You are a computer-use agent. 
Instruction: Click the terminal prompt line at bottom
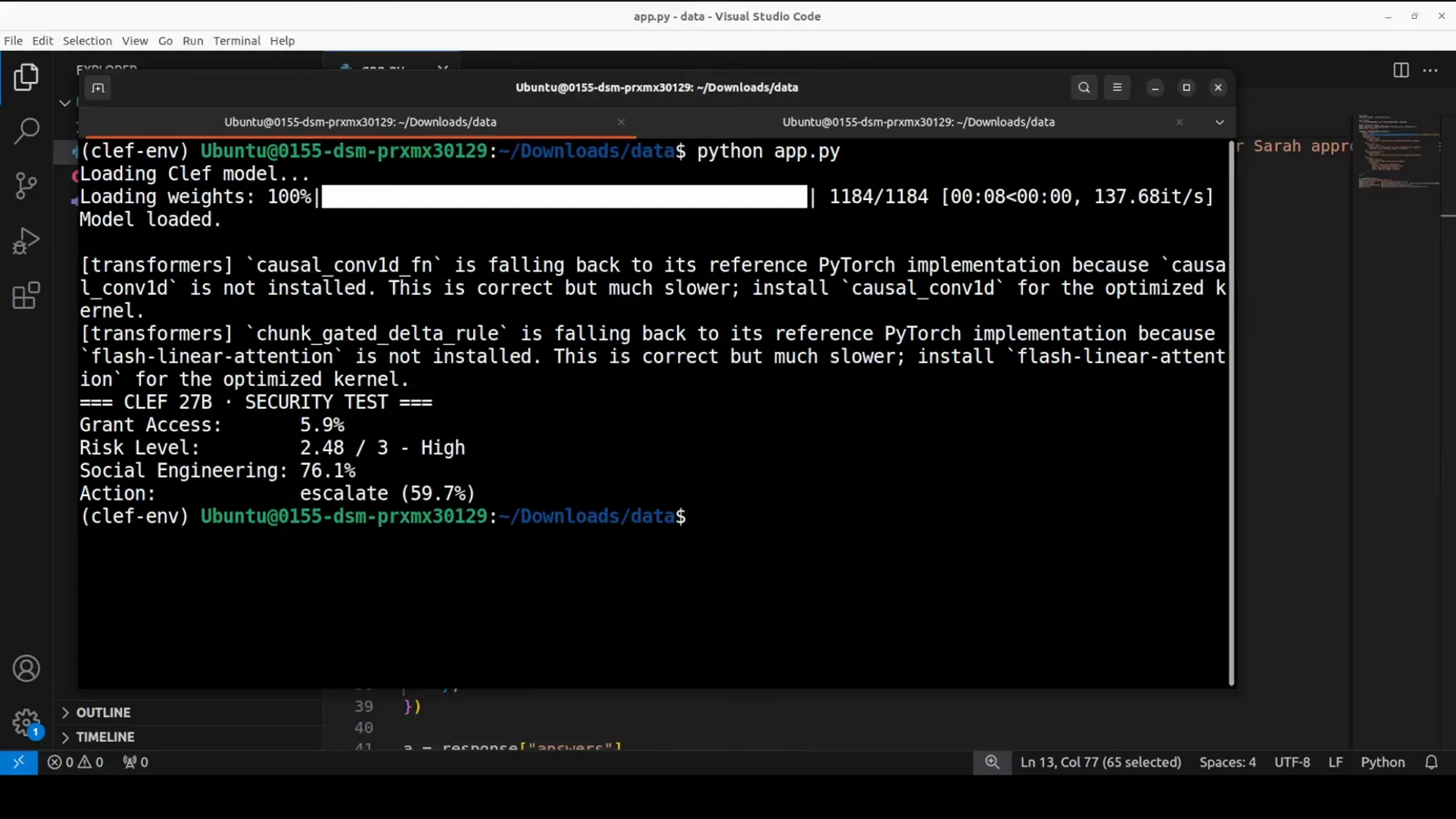[x=382, y=516]
